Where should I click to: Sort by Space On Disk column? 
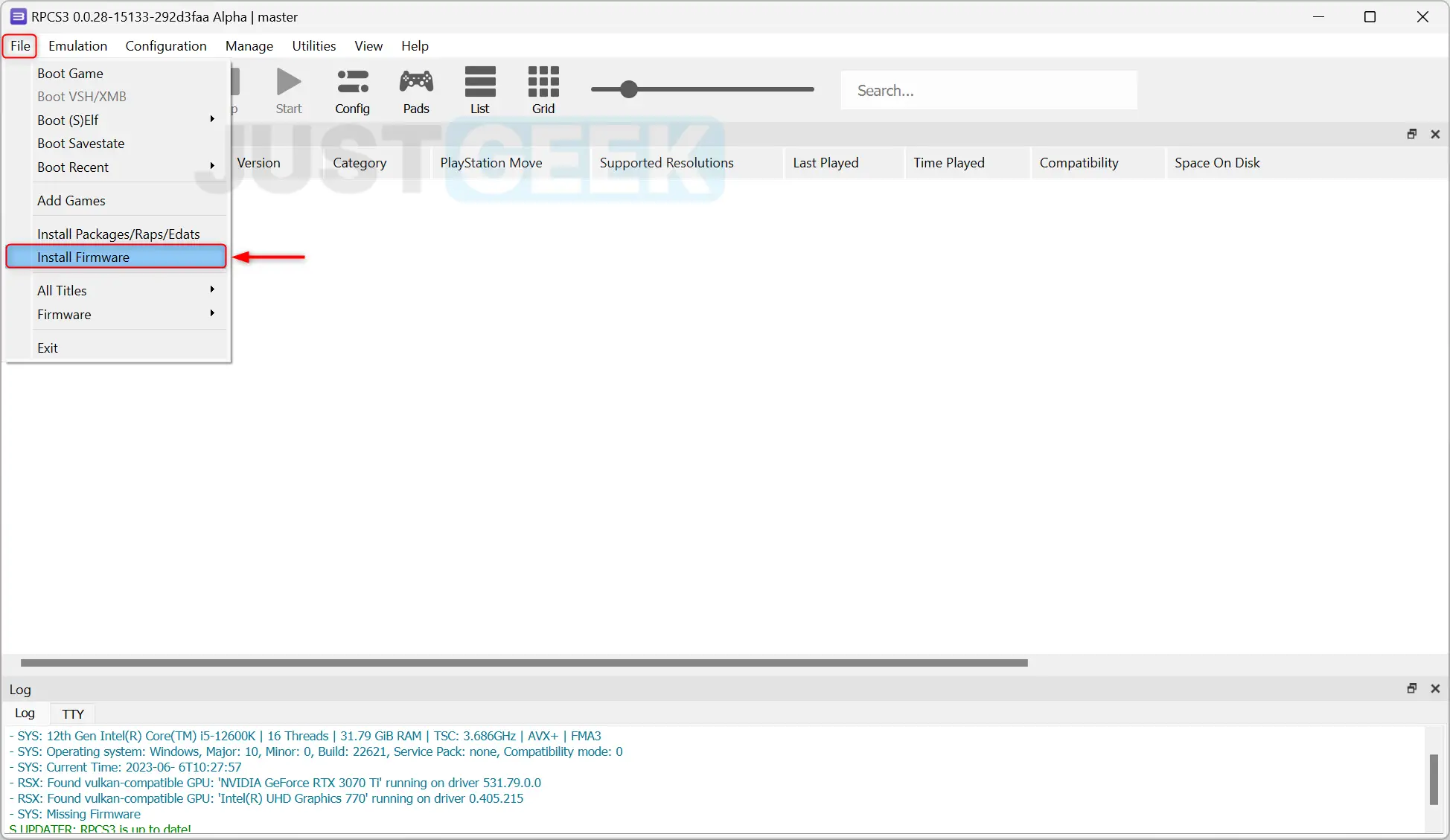[x=1217, y=163]
